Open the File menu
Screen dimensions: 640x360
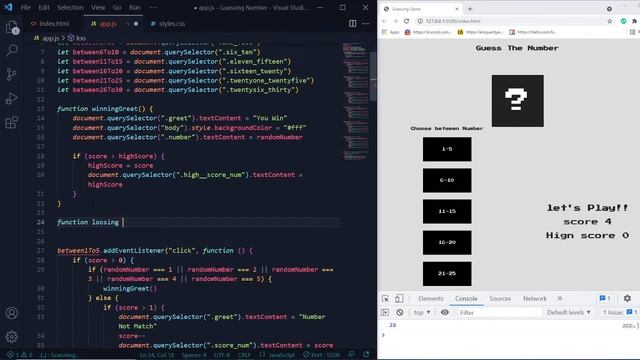coord(26,7)
